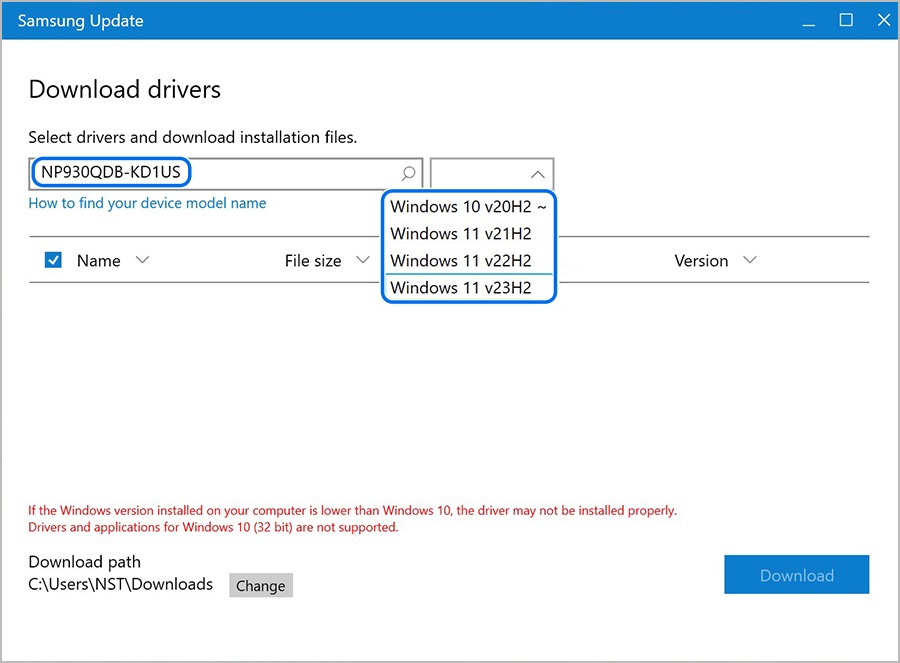Expand the File size column chevron
Image resolution: width=900 pixels, height=663 pixels.
click(362, 261)
